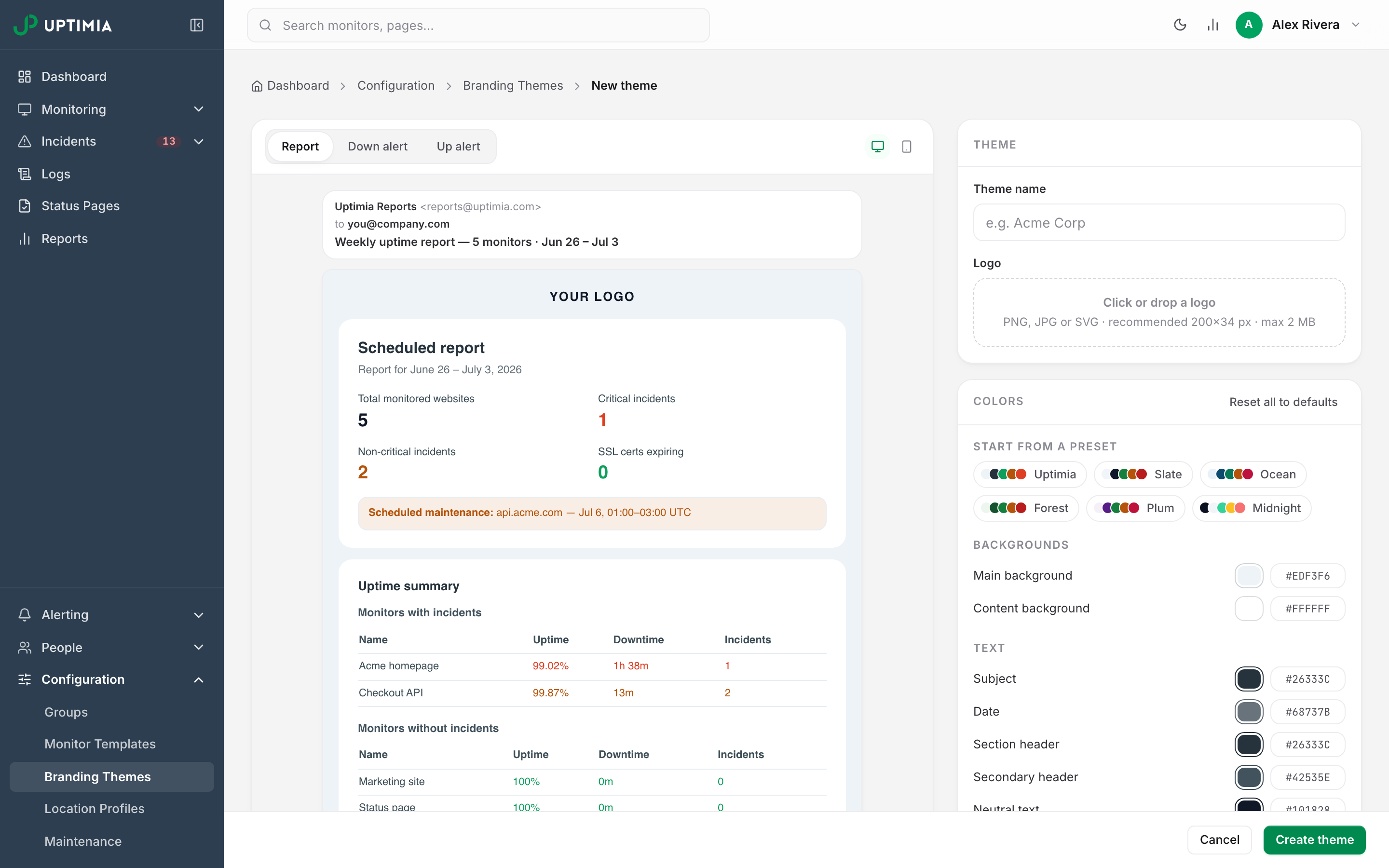Image resolution: width=1389 pixels, height=868 pixels.
Task: Click the Reports sidebar icon
Action: pos(25,238)
